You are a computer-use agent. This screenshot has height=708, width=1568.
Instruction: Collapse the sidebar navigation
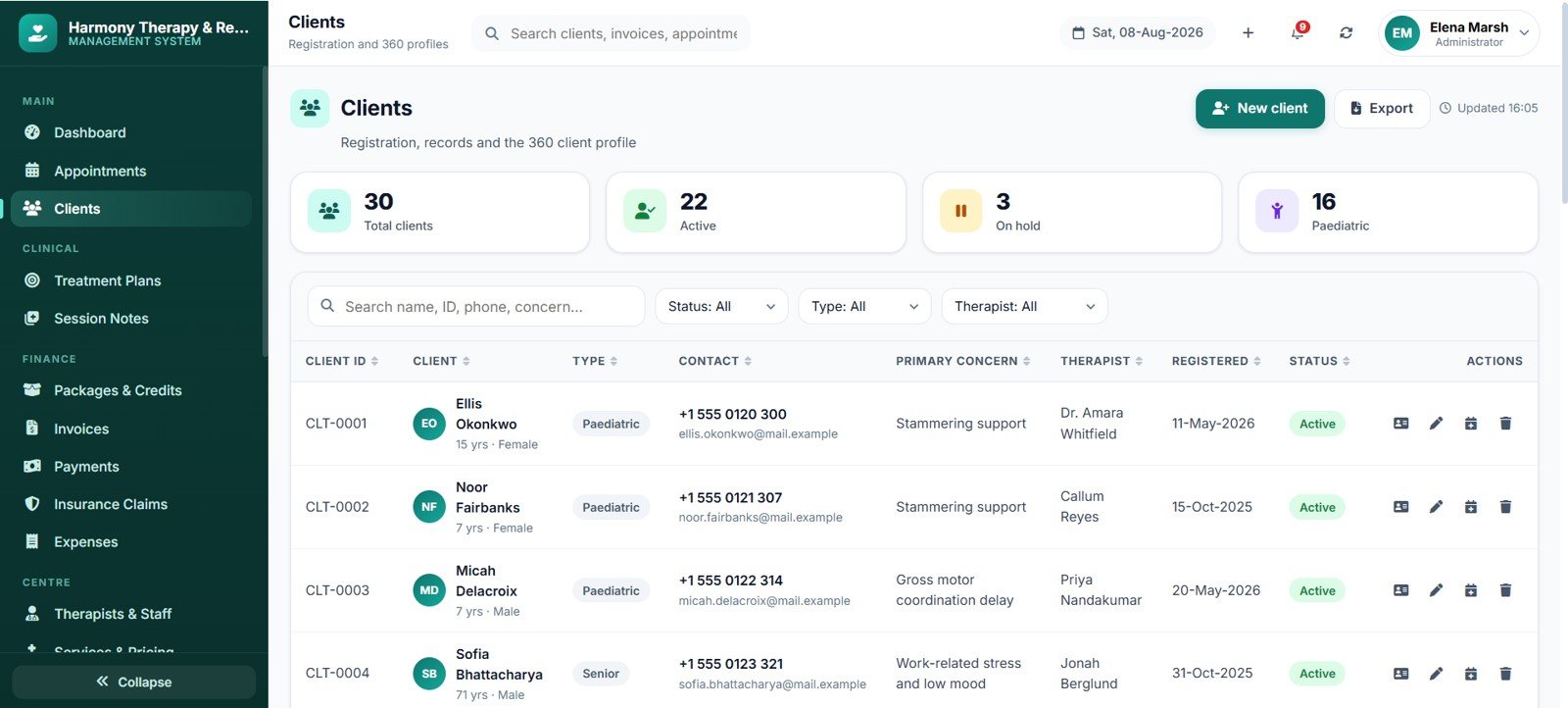(134, 682)
